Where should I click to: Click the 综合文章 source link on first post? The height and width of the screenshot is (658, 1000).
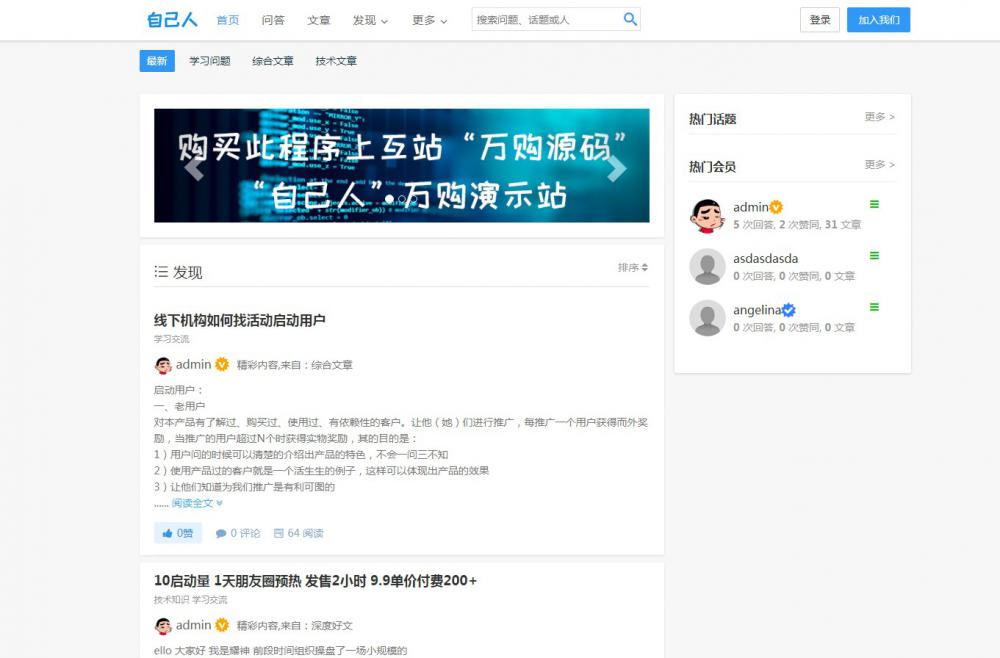tap(332, 365)
